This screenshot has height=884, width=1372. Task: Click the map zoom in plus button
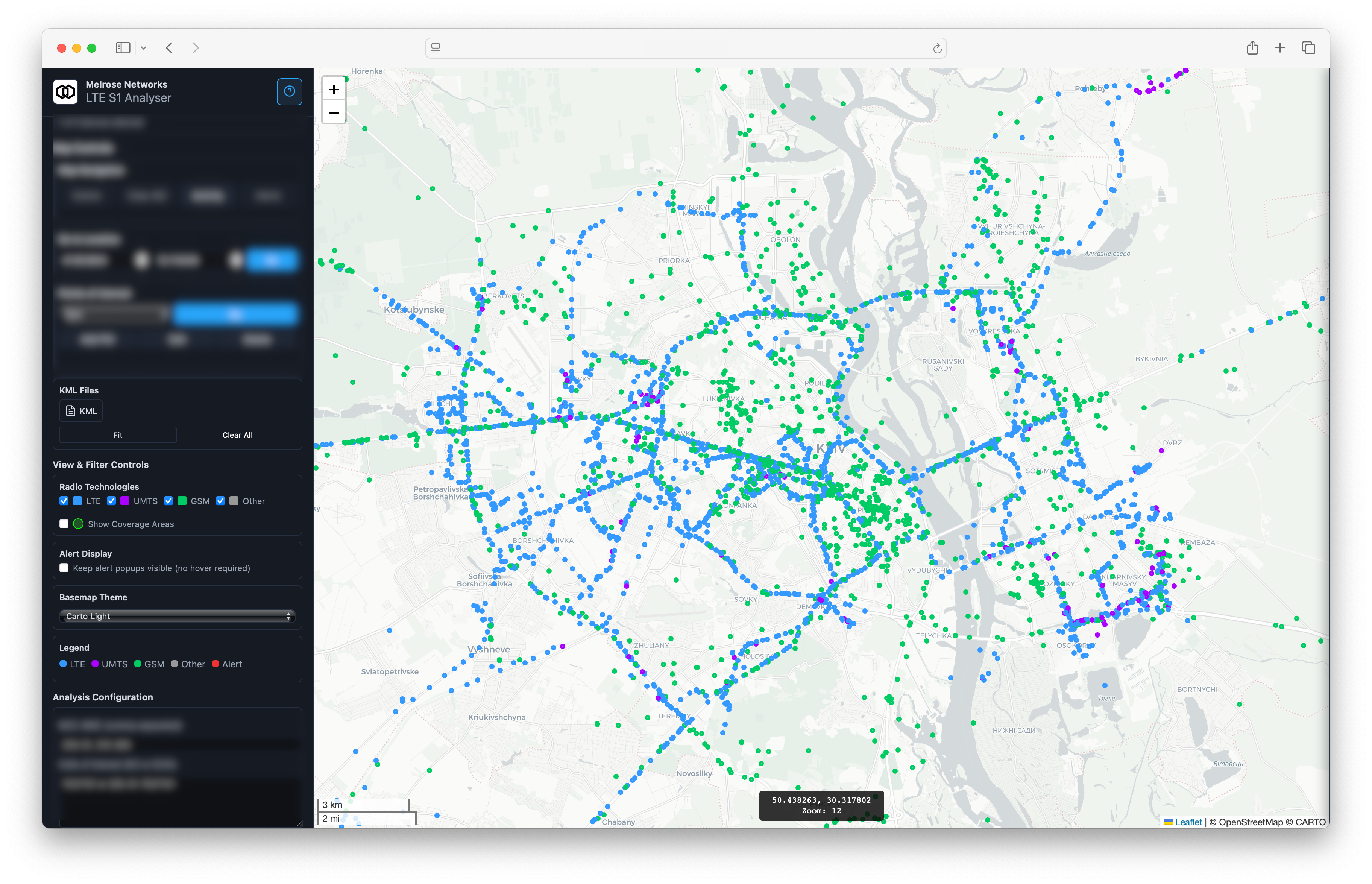coord(334,90)
